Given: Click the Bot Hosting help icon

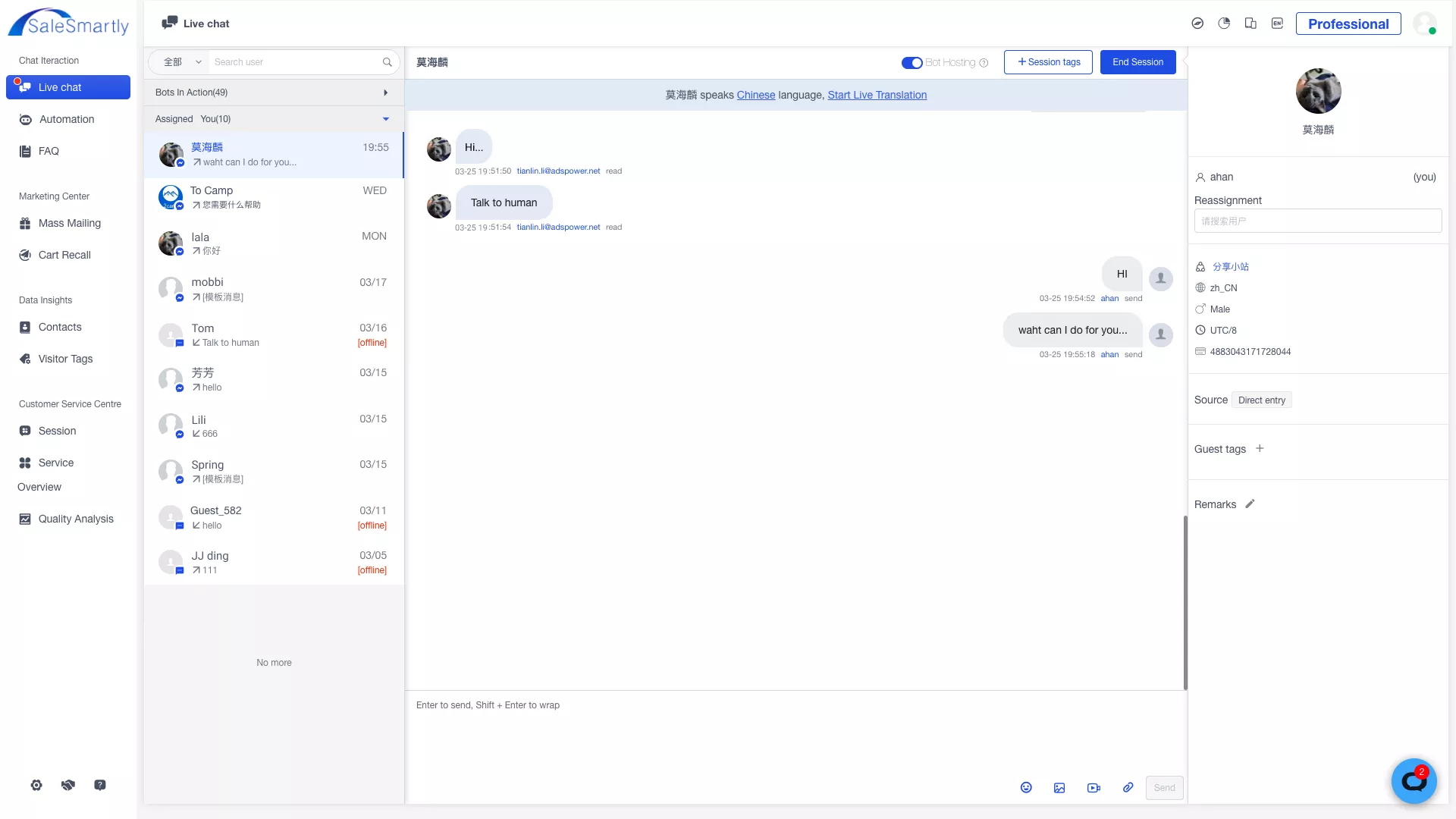Looking at the screenshot, I should (x=984, y=63).
